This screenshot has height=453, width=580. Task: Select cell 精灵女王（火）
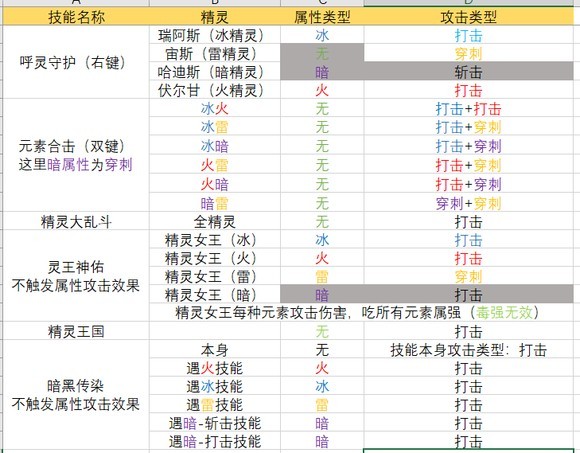(215, 258)
